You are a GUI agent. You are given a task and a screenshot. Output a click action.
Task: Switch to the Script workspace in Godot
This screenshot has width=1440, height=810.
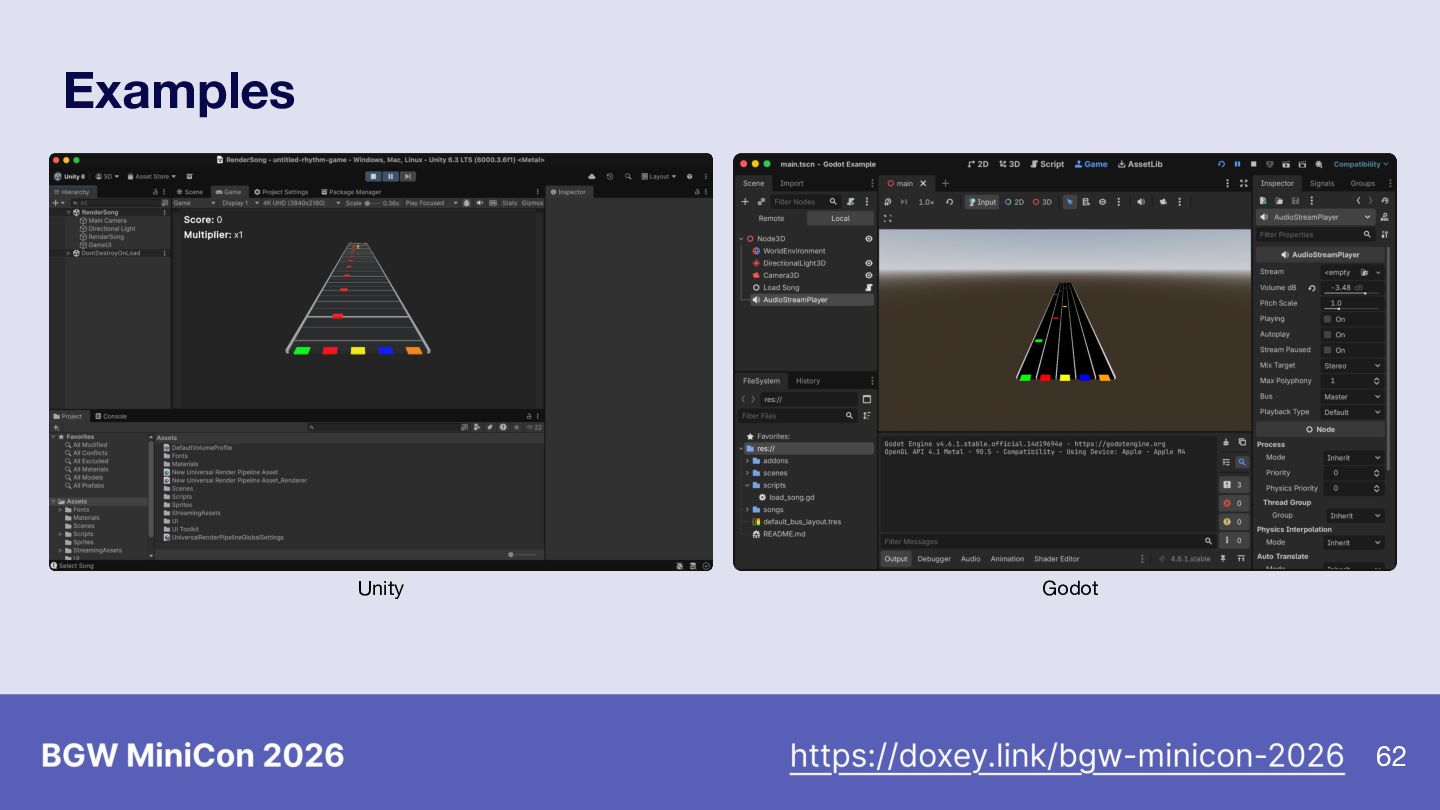1047,164
